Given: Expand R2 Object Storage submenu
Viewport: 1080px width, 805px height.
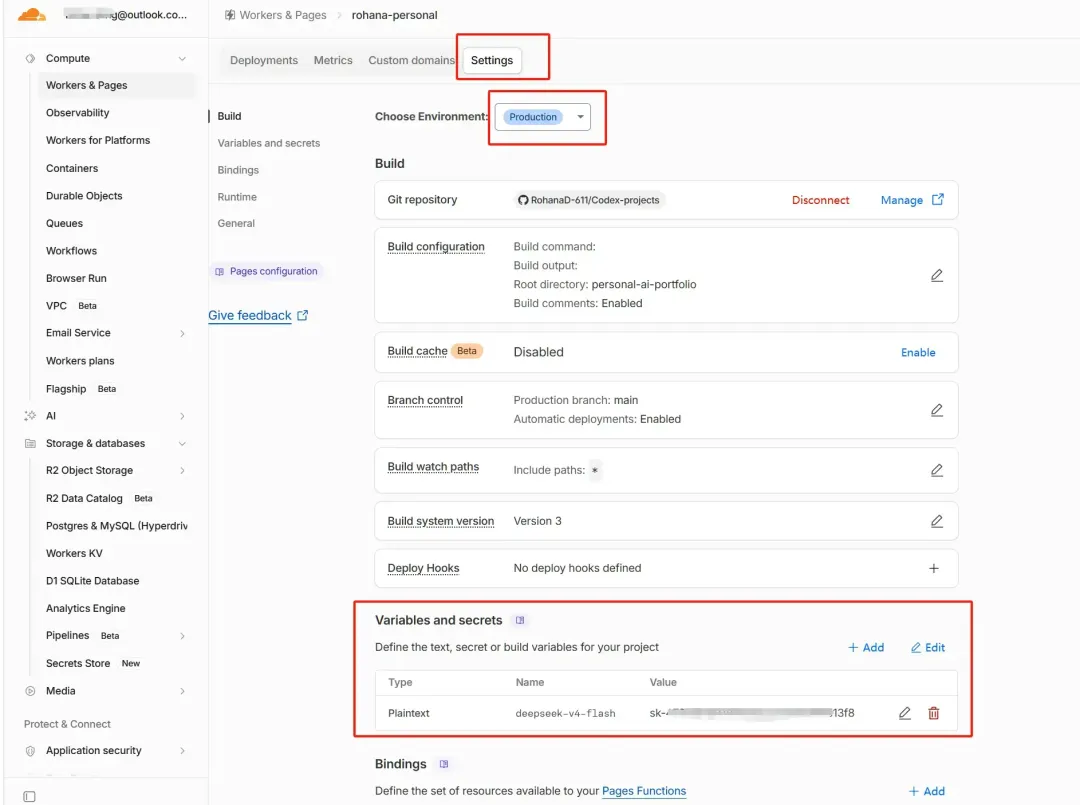Looking at the screenshot, I should coord(182,470).
